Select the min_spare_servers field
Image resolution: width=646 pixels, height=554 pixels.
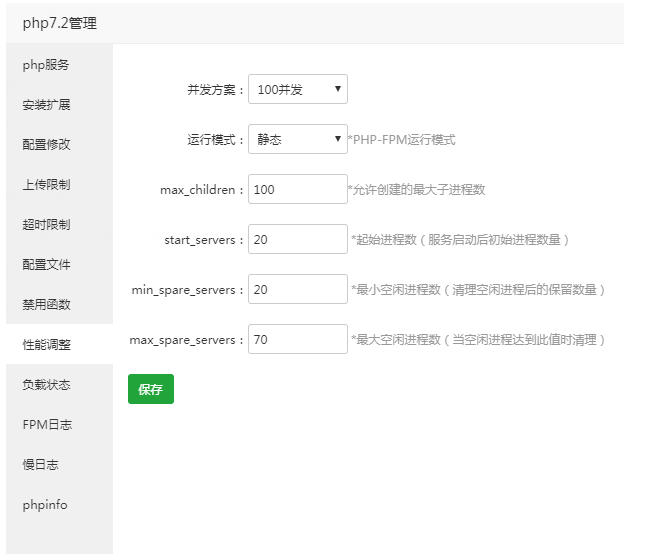tap(298, 289)
